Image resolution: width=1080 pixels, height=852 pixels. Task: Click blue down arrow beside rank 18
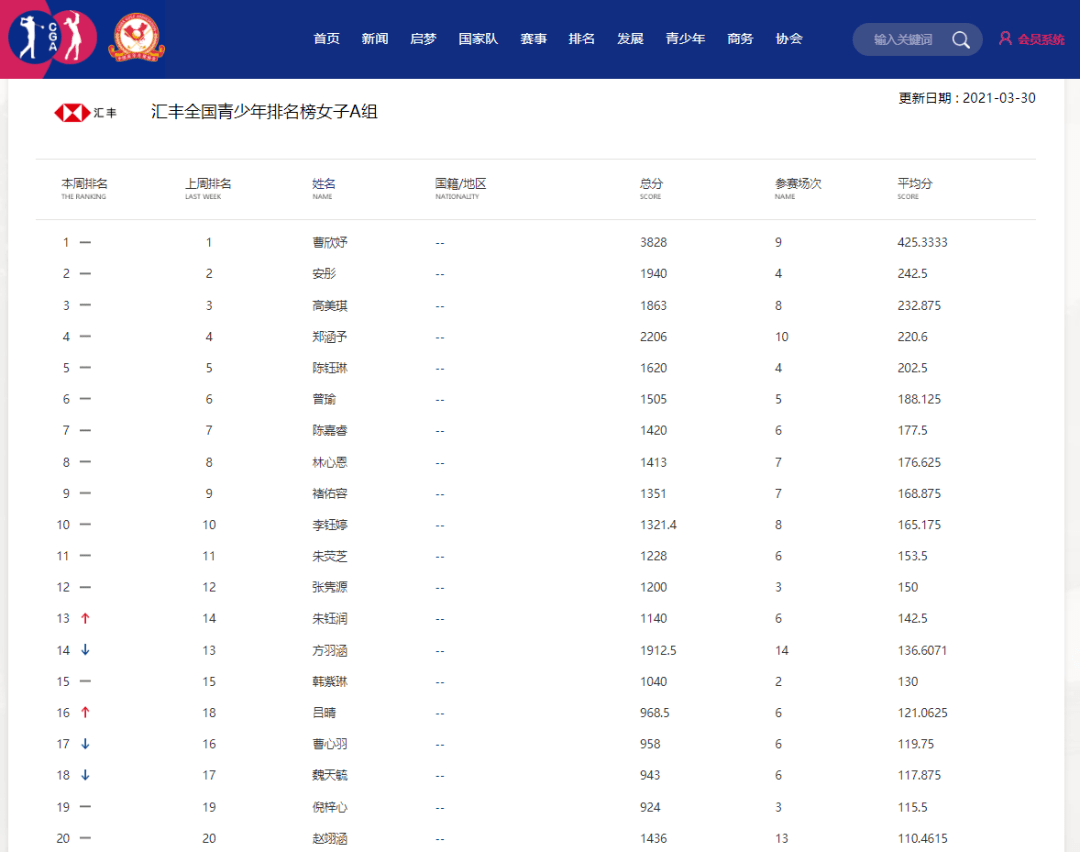tap(85, 775)
